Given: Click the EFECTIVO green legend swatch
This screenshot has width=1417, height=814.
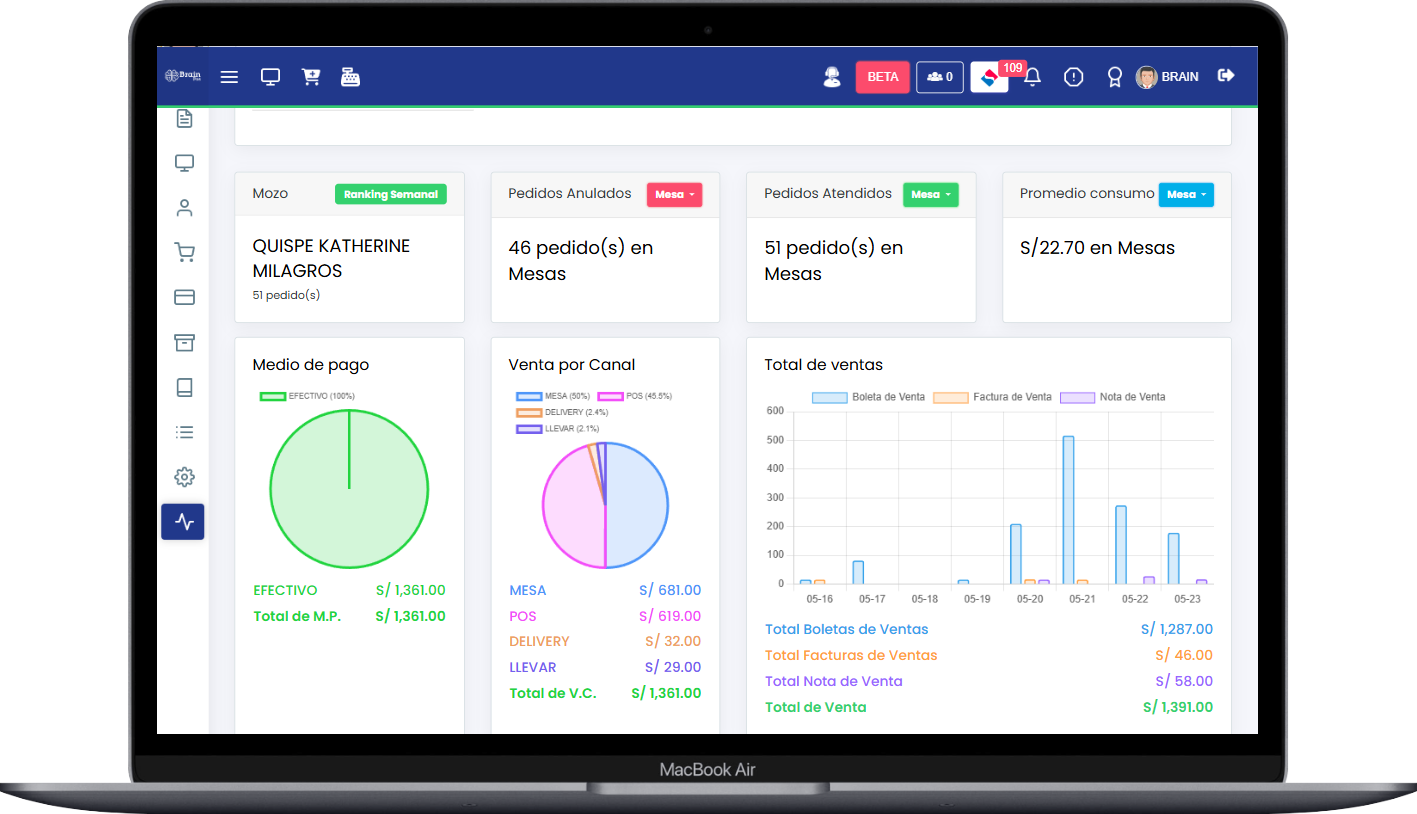Looking at the screenshot, I should pos(273,396).
